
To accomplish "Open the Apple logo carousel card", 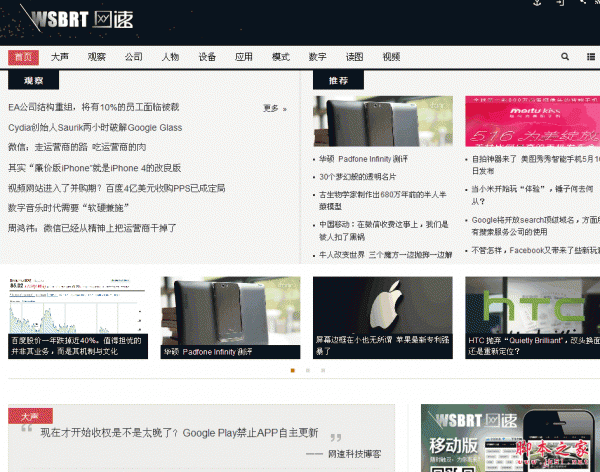I will click(383, 318).
